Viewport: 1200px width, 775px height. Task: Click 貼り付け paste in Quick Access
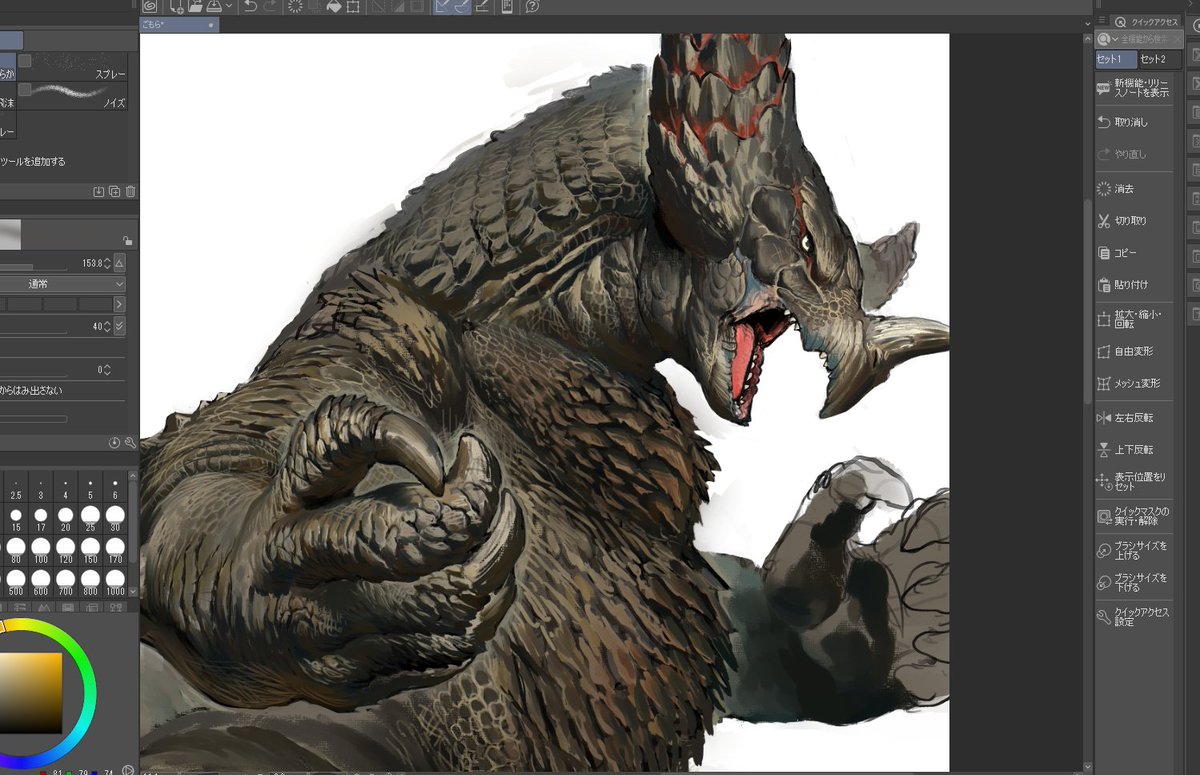point(1136,285)
